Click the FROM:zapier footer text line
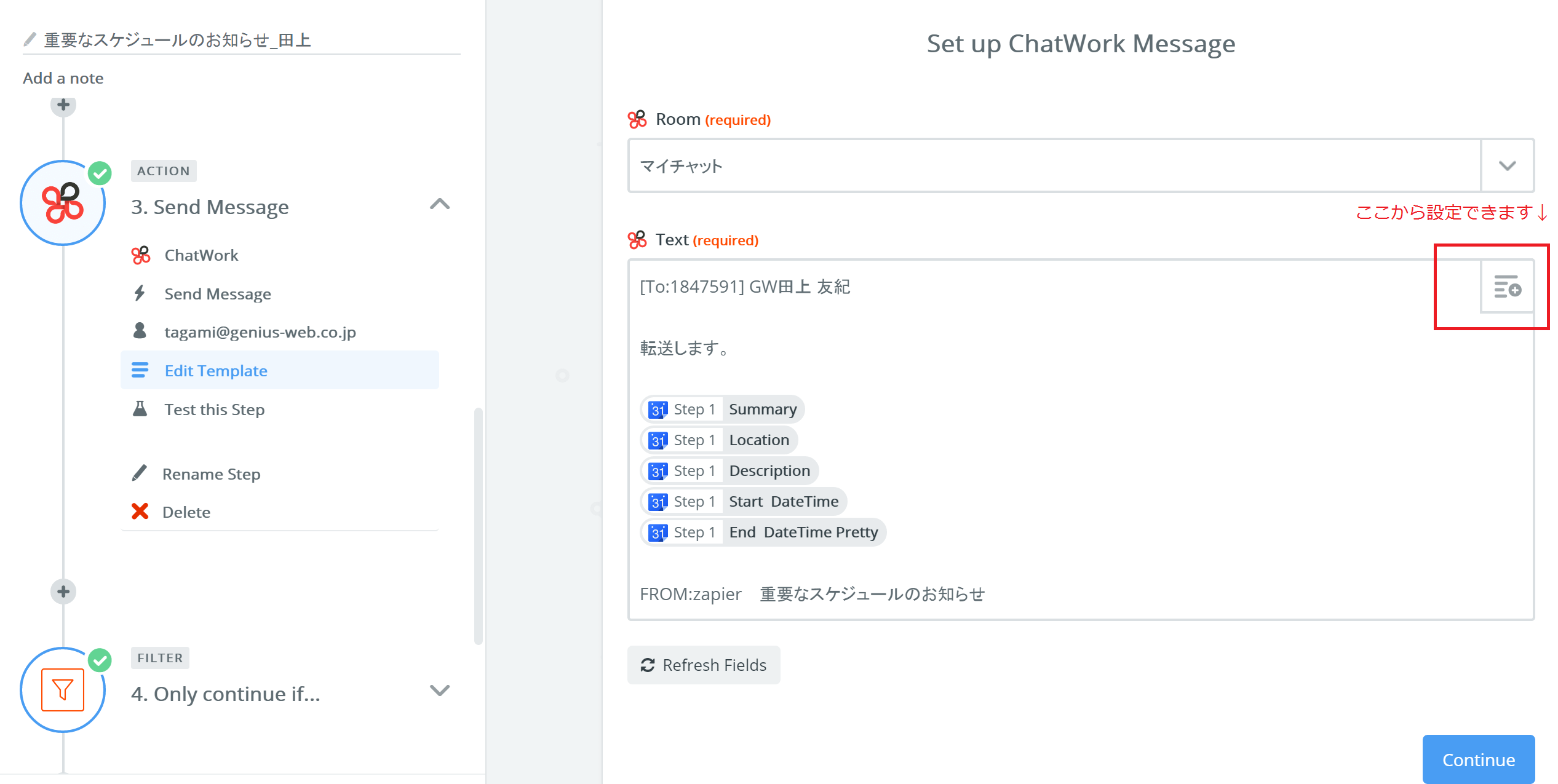 coord(812,594)
